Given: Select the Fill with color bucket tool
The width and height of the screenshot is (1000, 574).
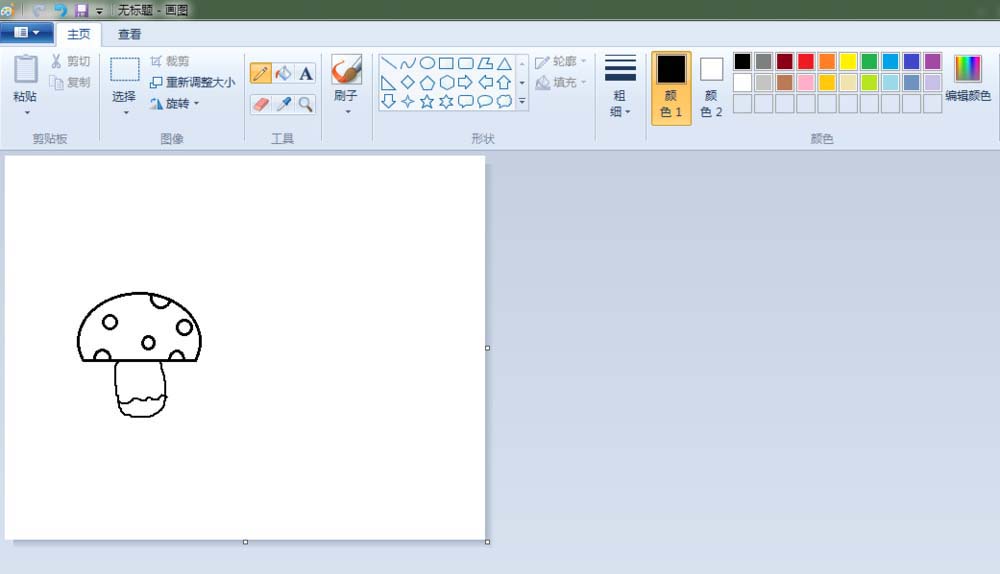Looking at the screenshot, I should (x=283, y=73).
